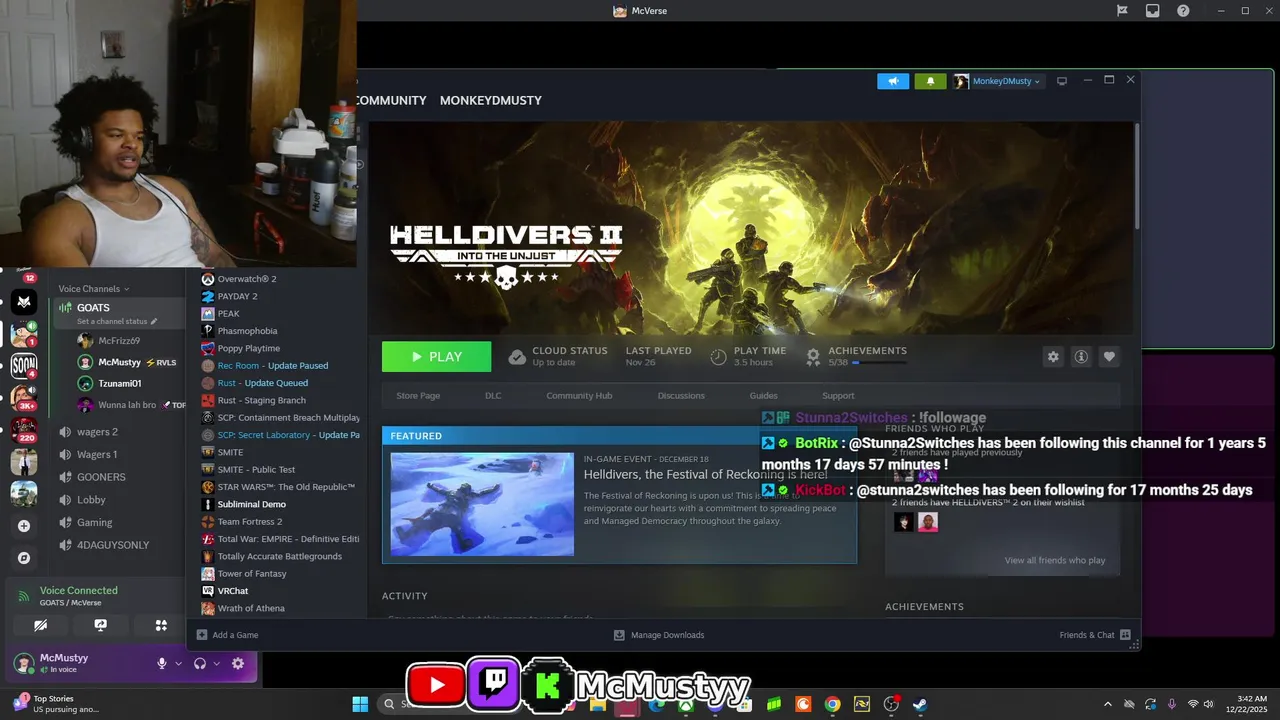Add Helldivers 2 to favorites heart
The width and height of the screenshot is (1280, 720).
click(1109, 356)
